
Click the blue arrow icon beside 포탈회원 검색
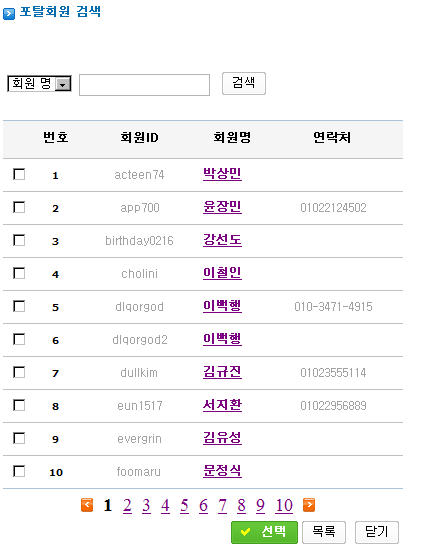[x=9, y=14]
